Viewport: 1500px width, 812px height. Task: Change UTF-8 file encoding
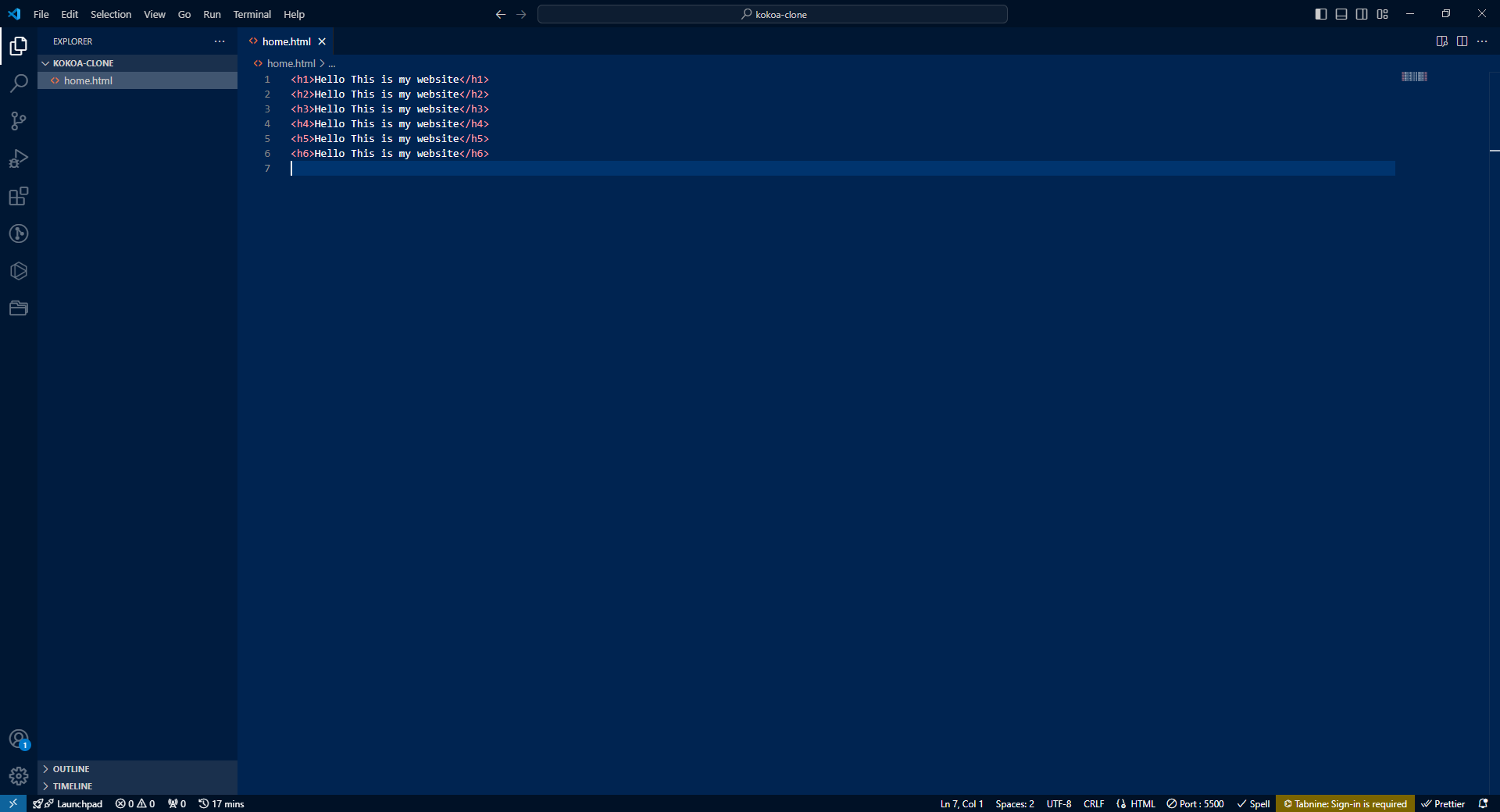click(1059, 803)
